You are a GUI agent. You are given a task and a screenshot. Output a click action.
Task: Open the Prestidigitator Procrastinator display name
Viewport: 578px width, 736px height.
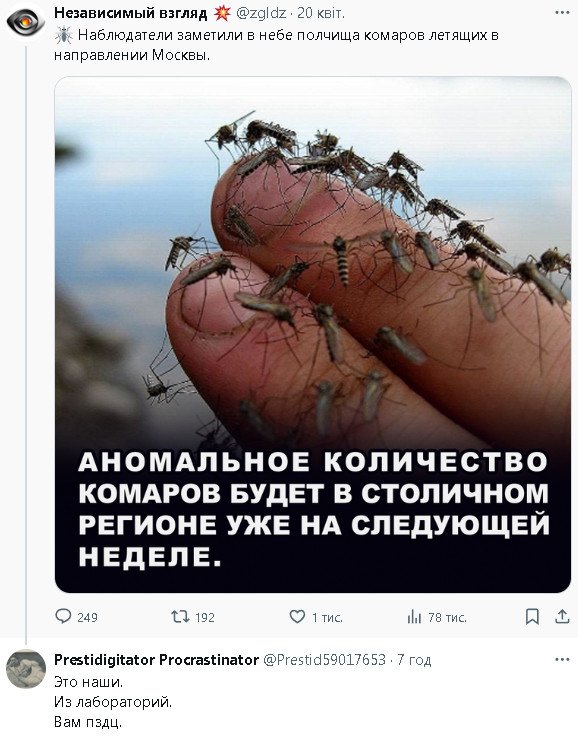click(156, 659)
